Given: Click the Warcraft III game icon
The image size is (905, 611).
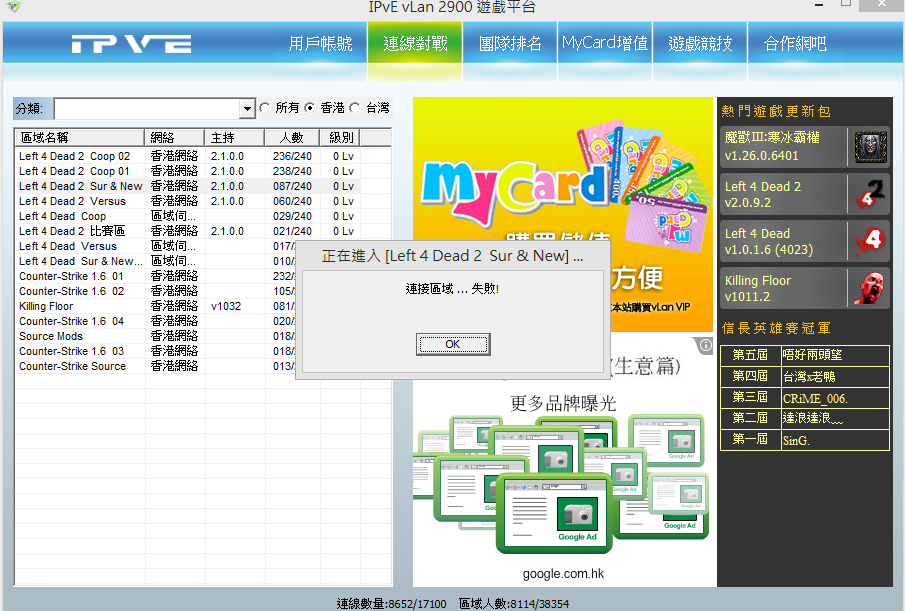Looking at the screenshot, I should point(870,147).
